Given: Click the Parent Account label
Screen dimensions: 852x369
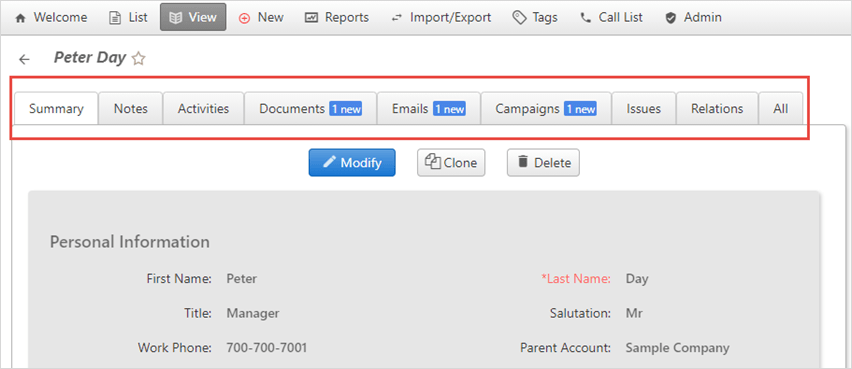Looking at the screenshot, I should coord(566,348).
